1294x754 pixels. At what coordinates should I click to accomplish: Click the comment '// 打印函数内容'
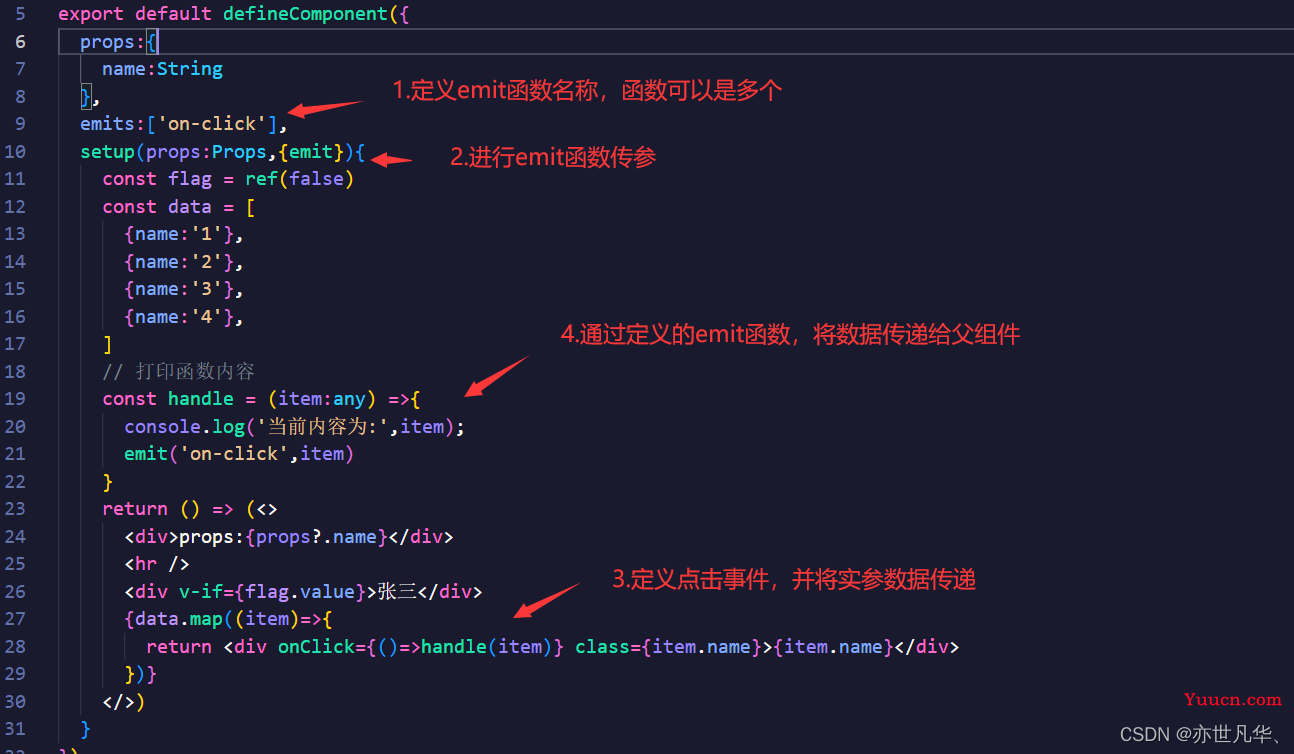(179, 372)
